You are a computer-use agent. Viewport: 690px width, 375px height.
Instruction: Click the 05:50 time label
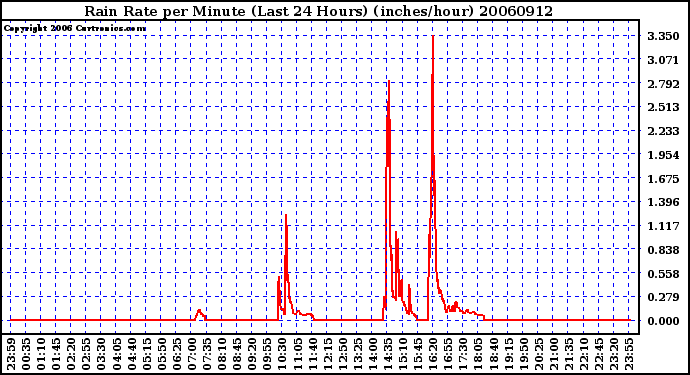coord(161,354)
